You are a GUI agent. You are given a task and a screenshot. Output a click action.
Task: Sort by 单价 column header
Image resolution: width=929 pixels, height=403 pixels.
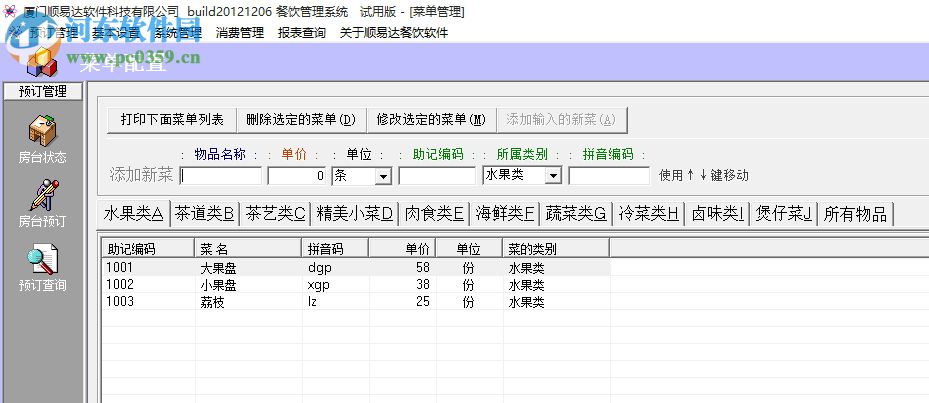pyautogui.click(x=402, y=248)
